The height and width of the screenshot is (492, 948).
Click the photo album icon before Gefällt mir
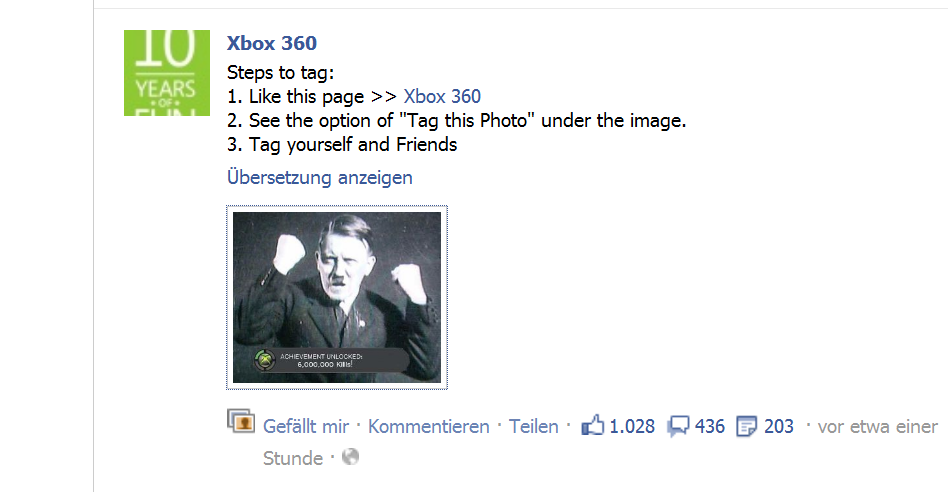(x=241, y=421)
